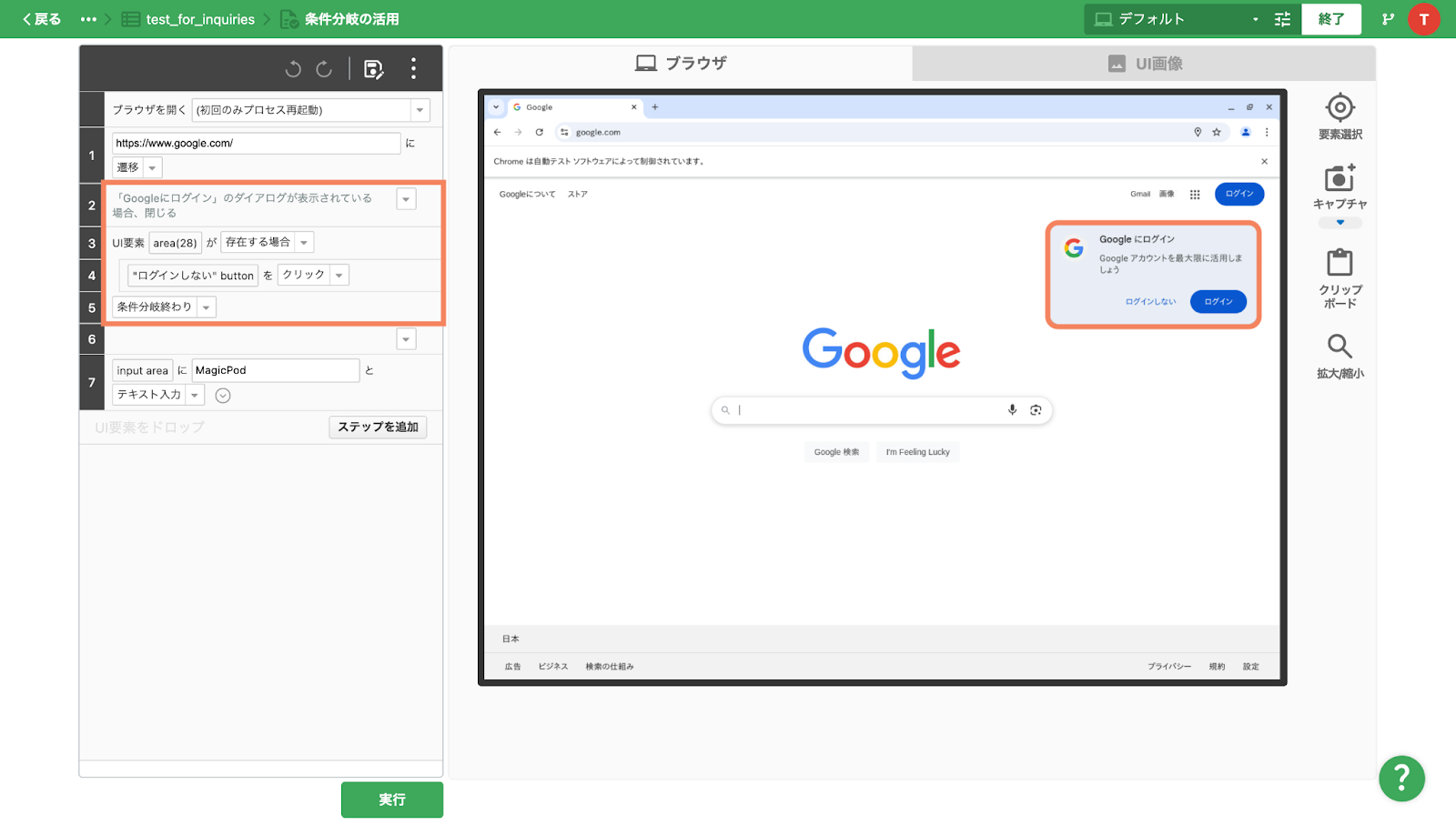Click the プライバシー footer link

[1169, 667]
